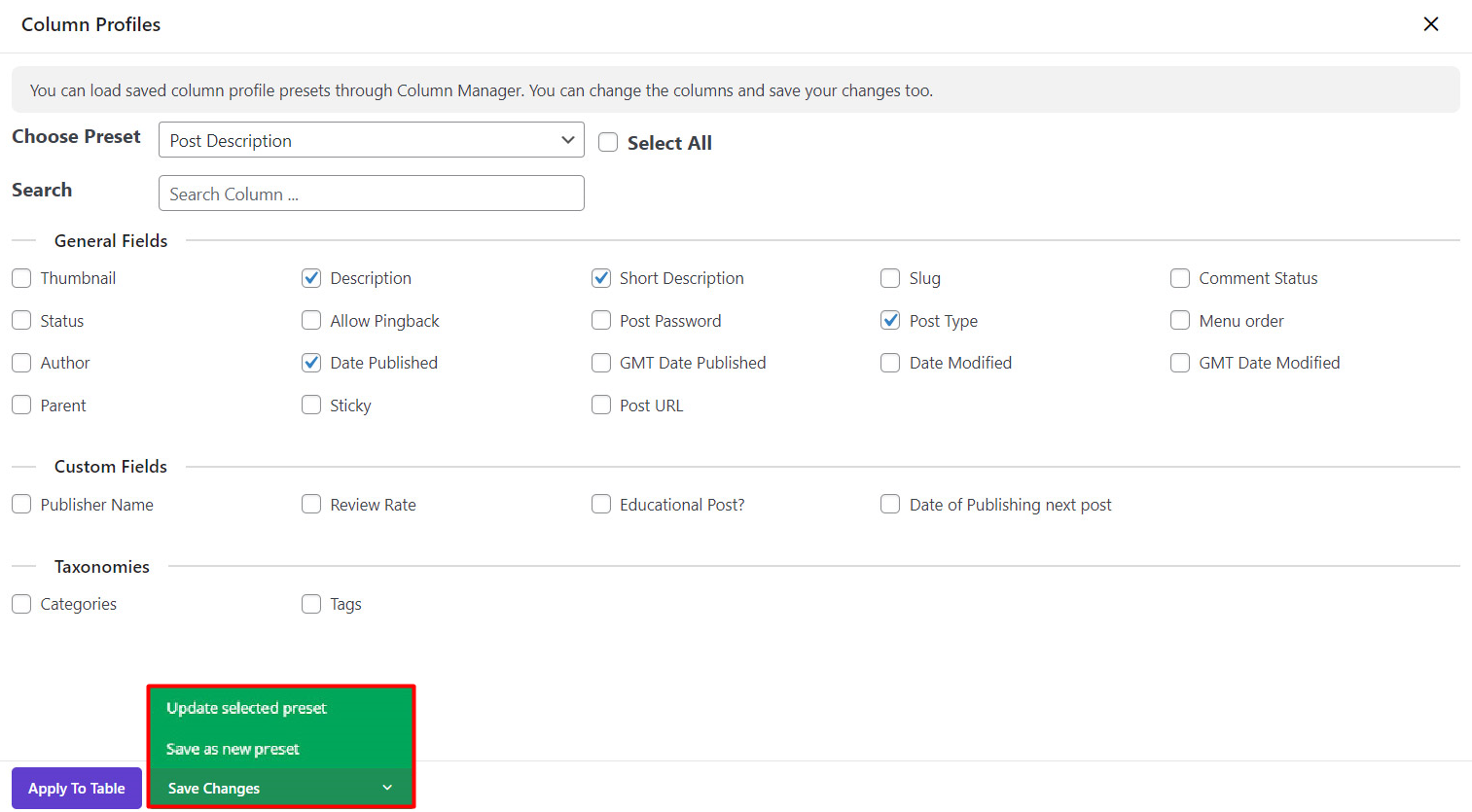Click the Apply To Table button
Image resolution: width=1472 pixels, height=812 pixels.
(77, 788)
